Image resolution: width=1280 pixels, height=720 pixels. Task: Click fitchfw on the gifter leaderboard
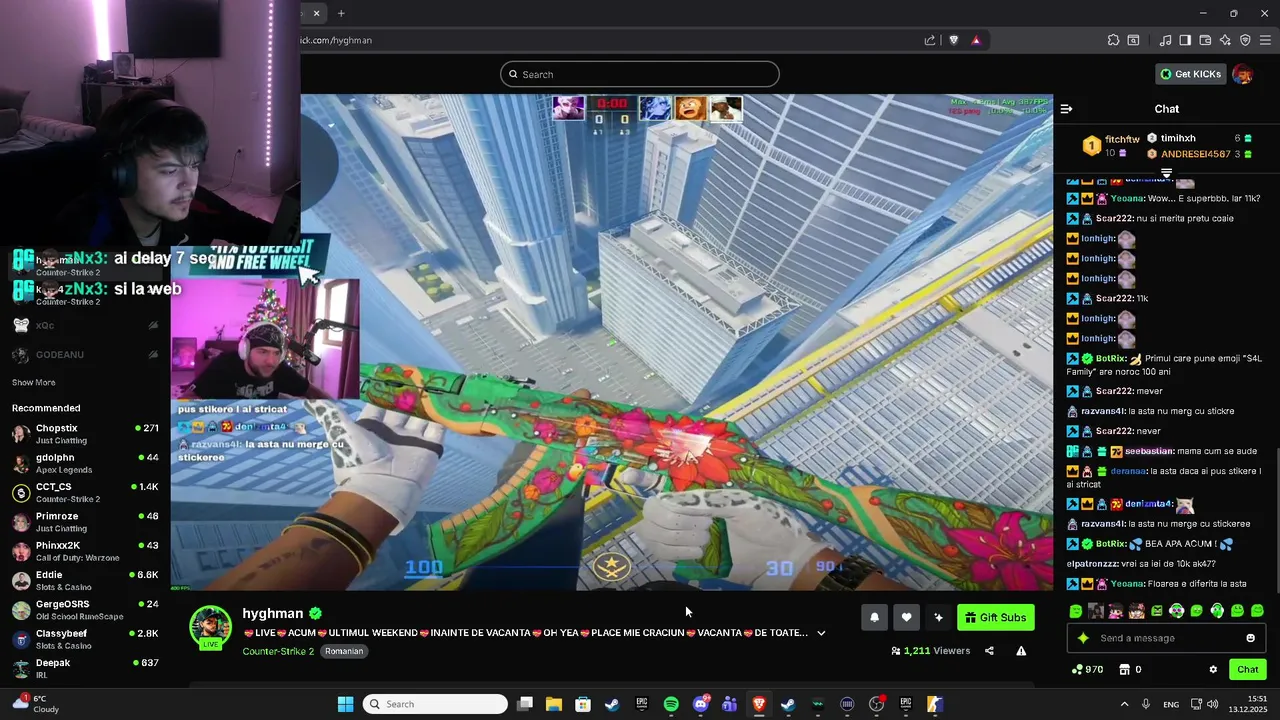(1122, 139)
